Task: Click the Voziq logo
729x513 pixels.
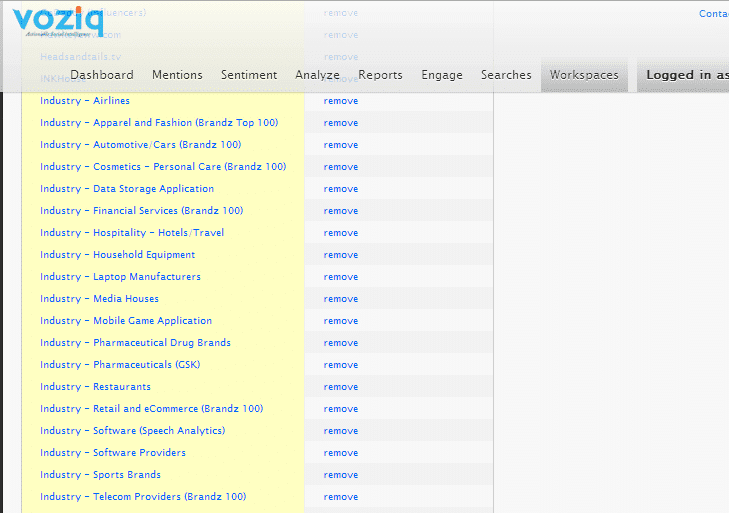Action: click(59, 22)
